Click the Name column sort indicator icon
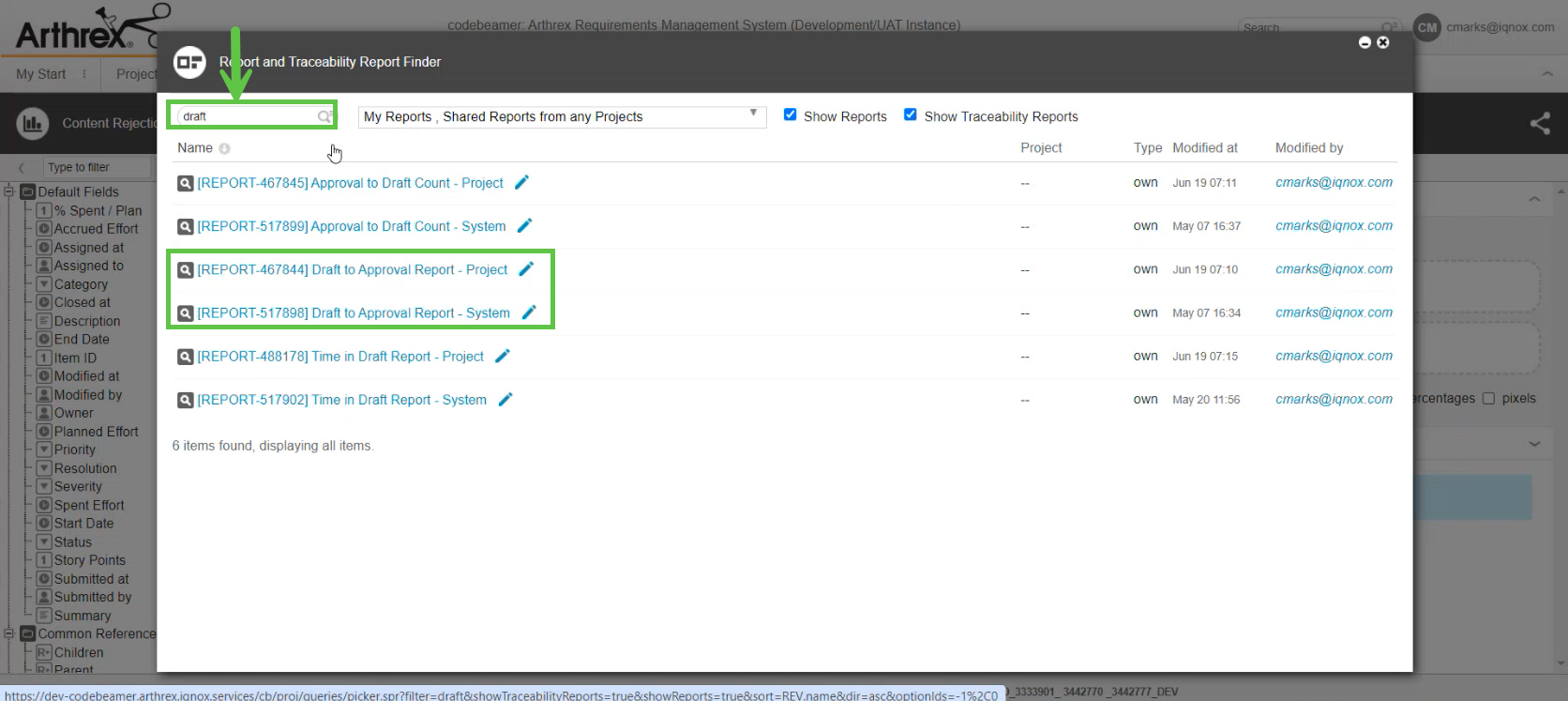The height and width of the screenshot is (701, 1568). point(225,148)
